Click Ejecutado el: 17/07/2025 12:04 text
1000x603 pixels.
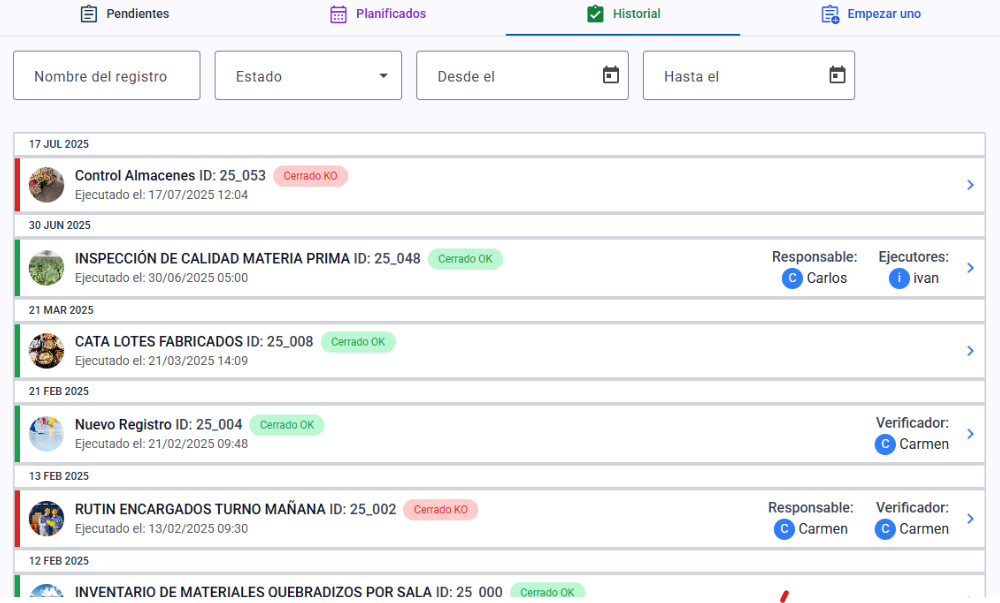click(x=161, y=195)
